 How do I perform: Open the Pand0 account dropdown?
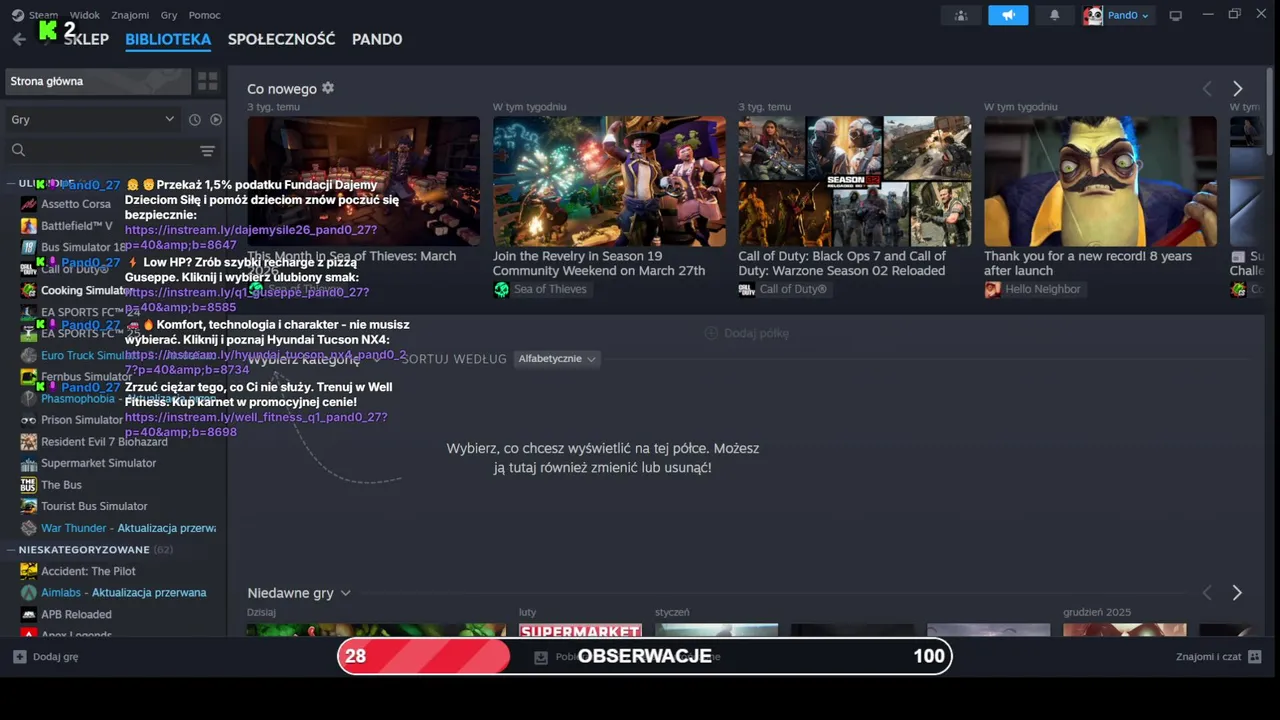1118,15
